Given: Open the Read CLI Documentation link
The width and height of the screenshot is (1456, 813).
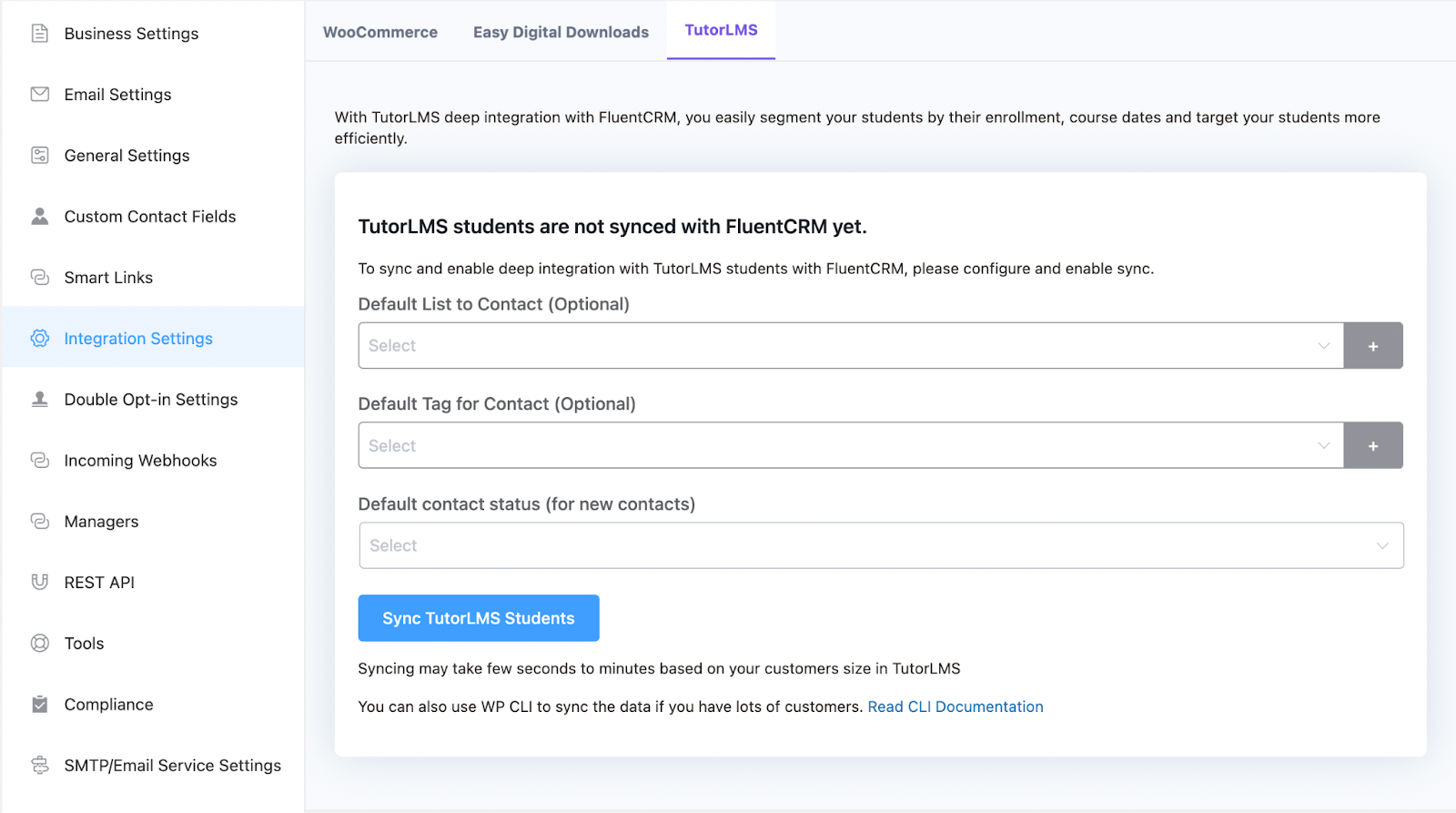Looking at the screenshot, I should (x=955, y=707).
